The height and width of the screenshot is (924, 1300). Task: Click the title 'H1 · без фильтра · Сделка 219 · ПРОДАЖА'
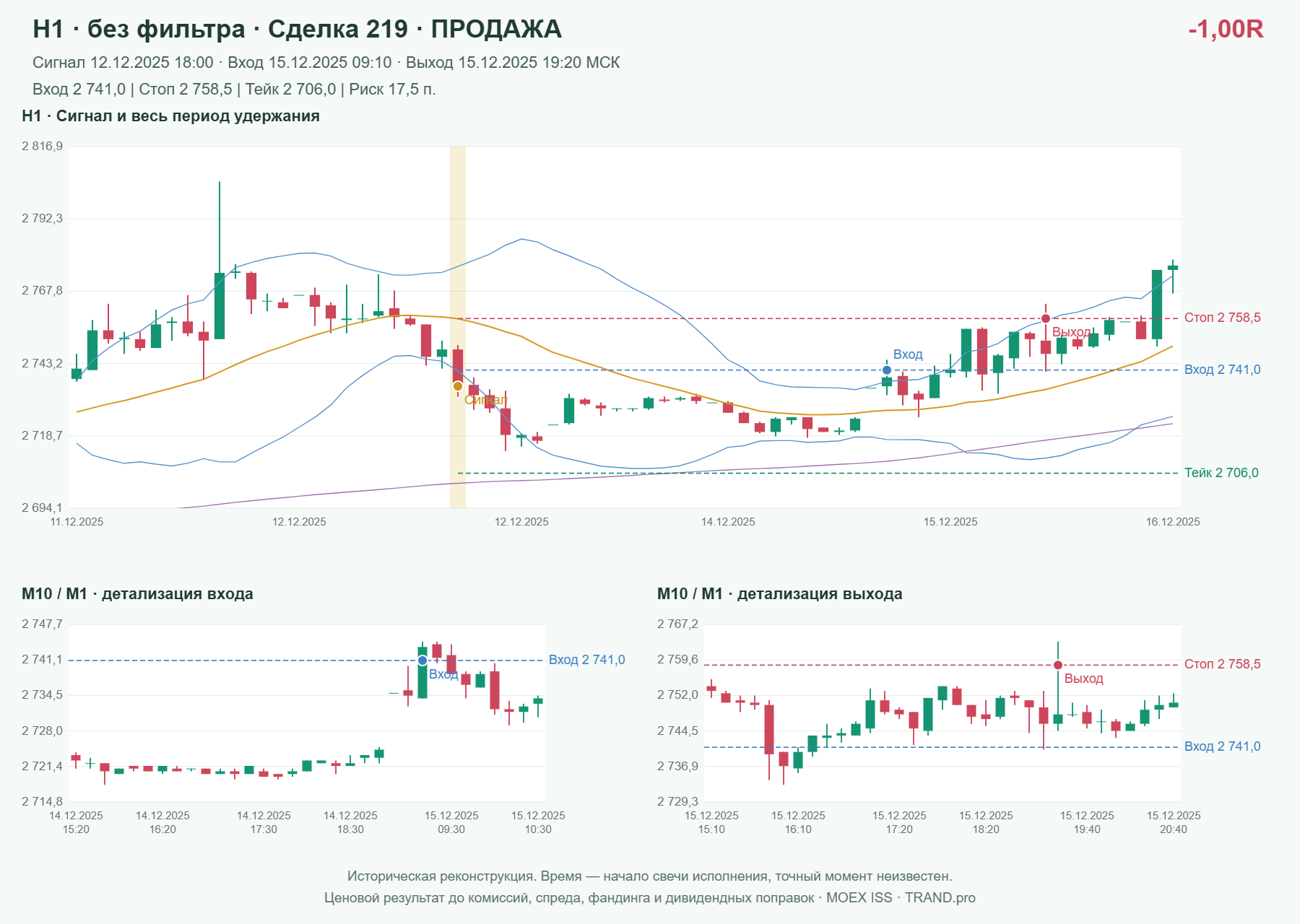coord(297,29)
